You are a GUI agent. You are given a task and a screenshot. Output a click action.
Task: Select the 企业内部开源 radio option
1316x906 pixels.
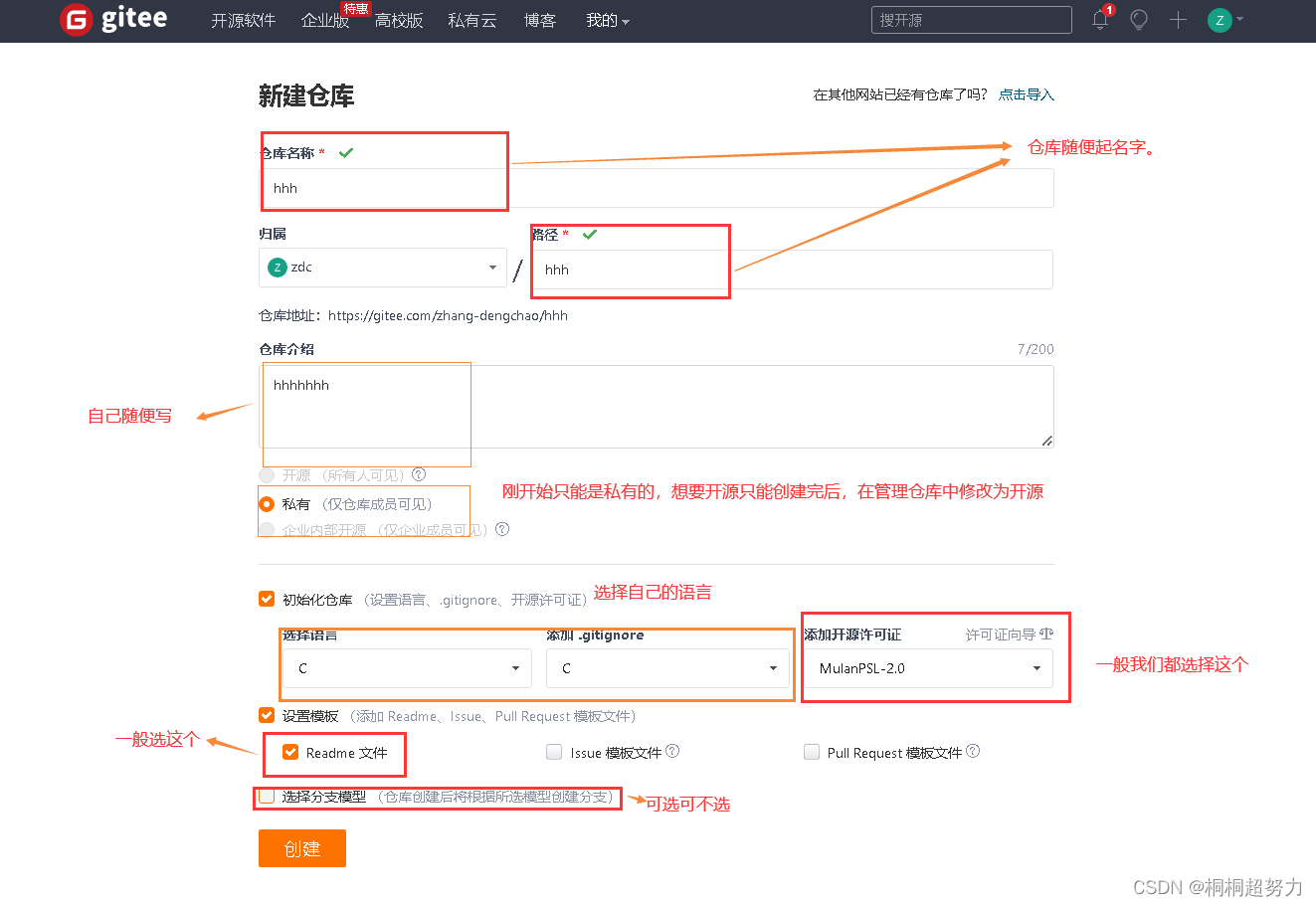click(x=267, y=530)
